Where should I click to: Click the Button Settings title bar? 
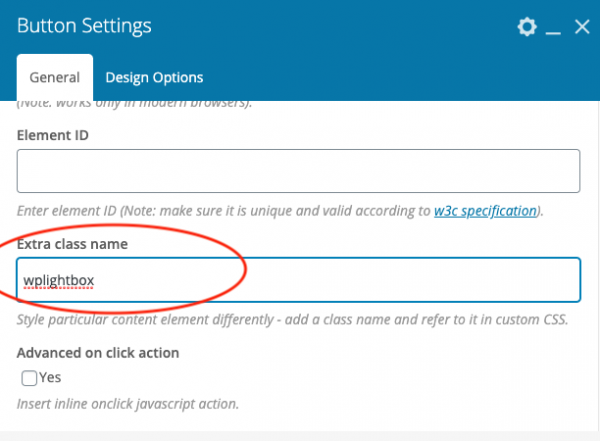pos(250,27)
